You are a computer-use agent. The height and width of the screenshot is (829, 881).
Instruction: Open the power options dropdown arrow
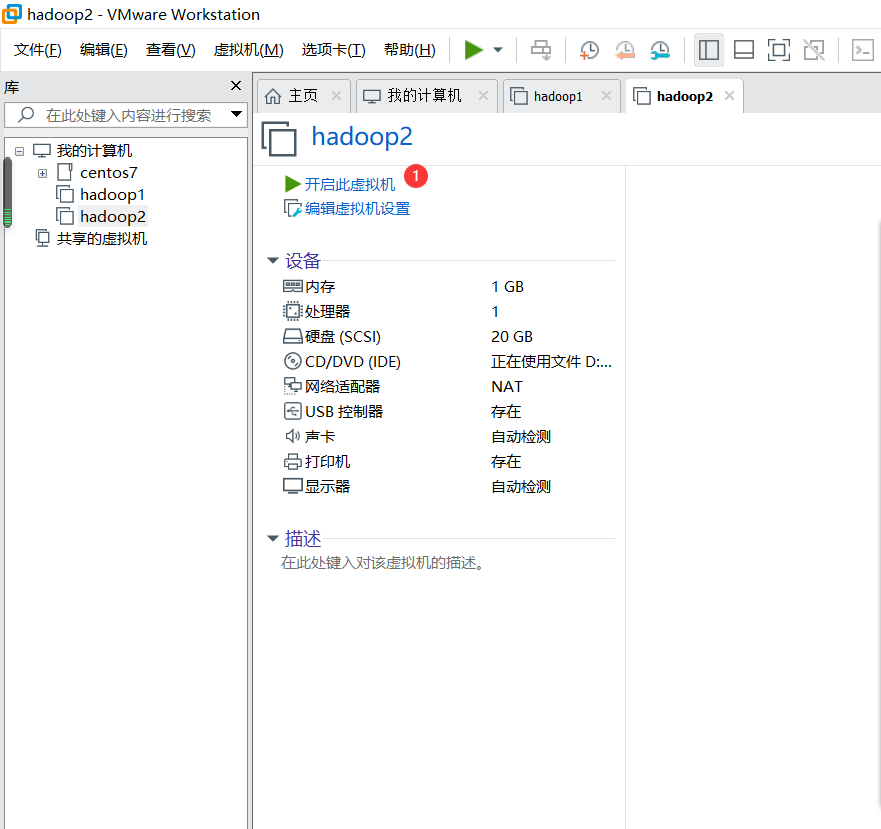498,50
